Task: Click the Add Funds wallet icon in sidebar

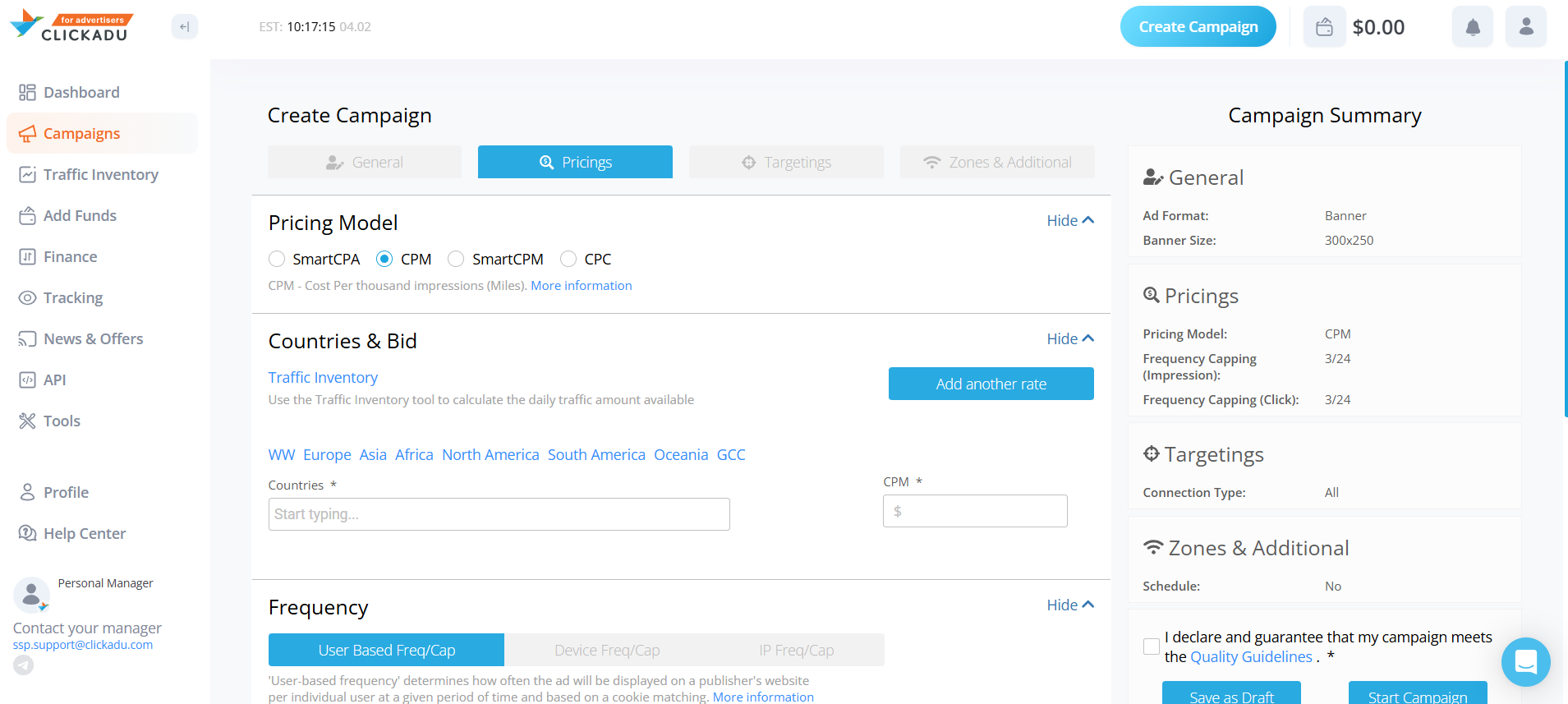Action: coord(27,215)
